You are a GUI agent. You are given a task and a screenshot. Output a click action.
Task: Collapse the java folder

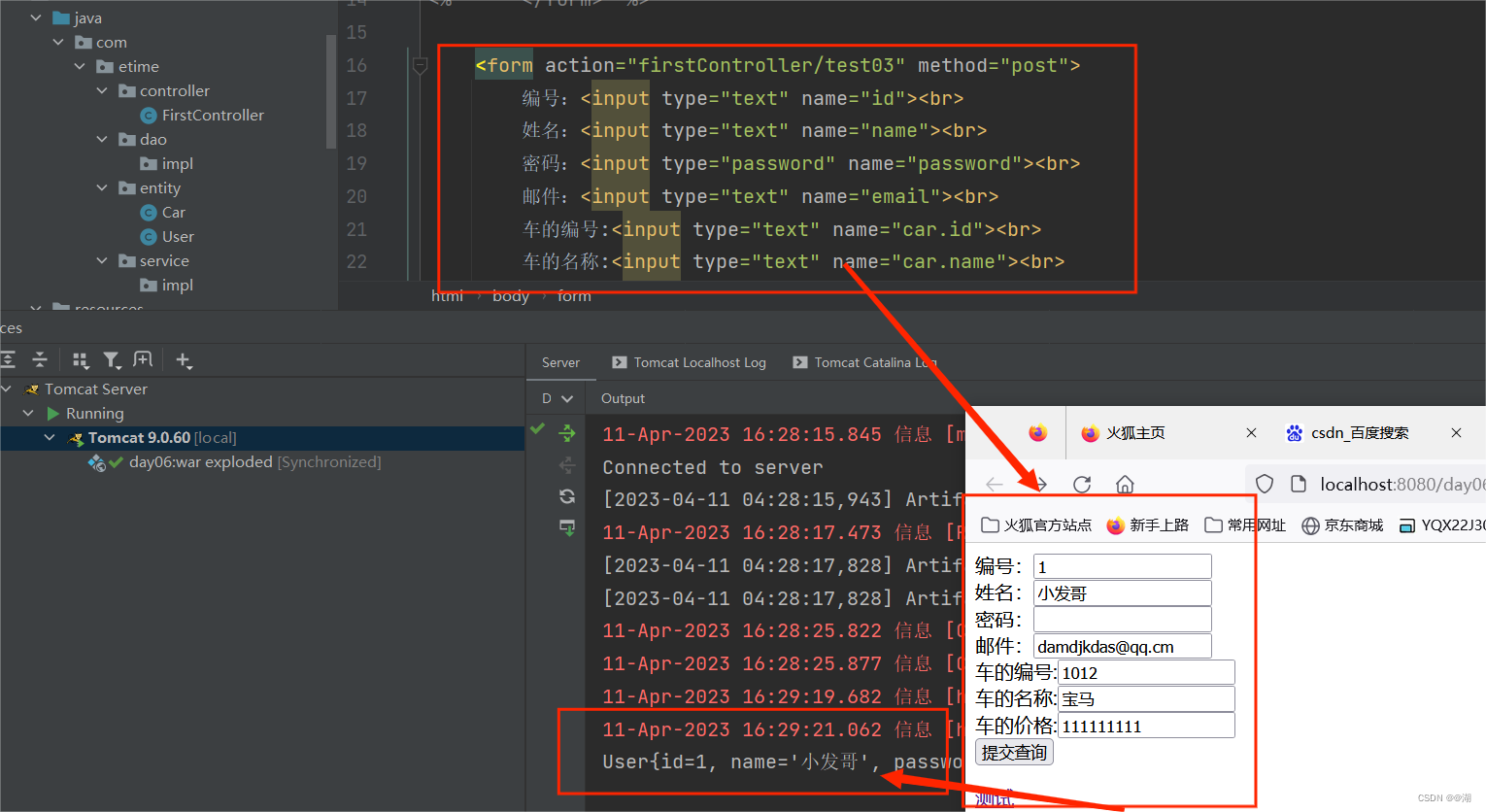click(x=36, y=17)
